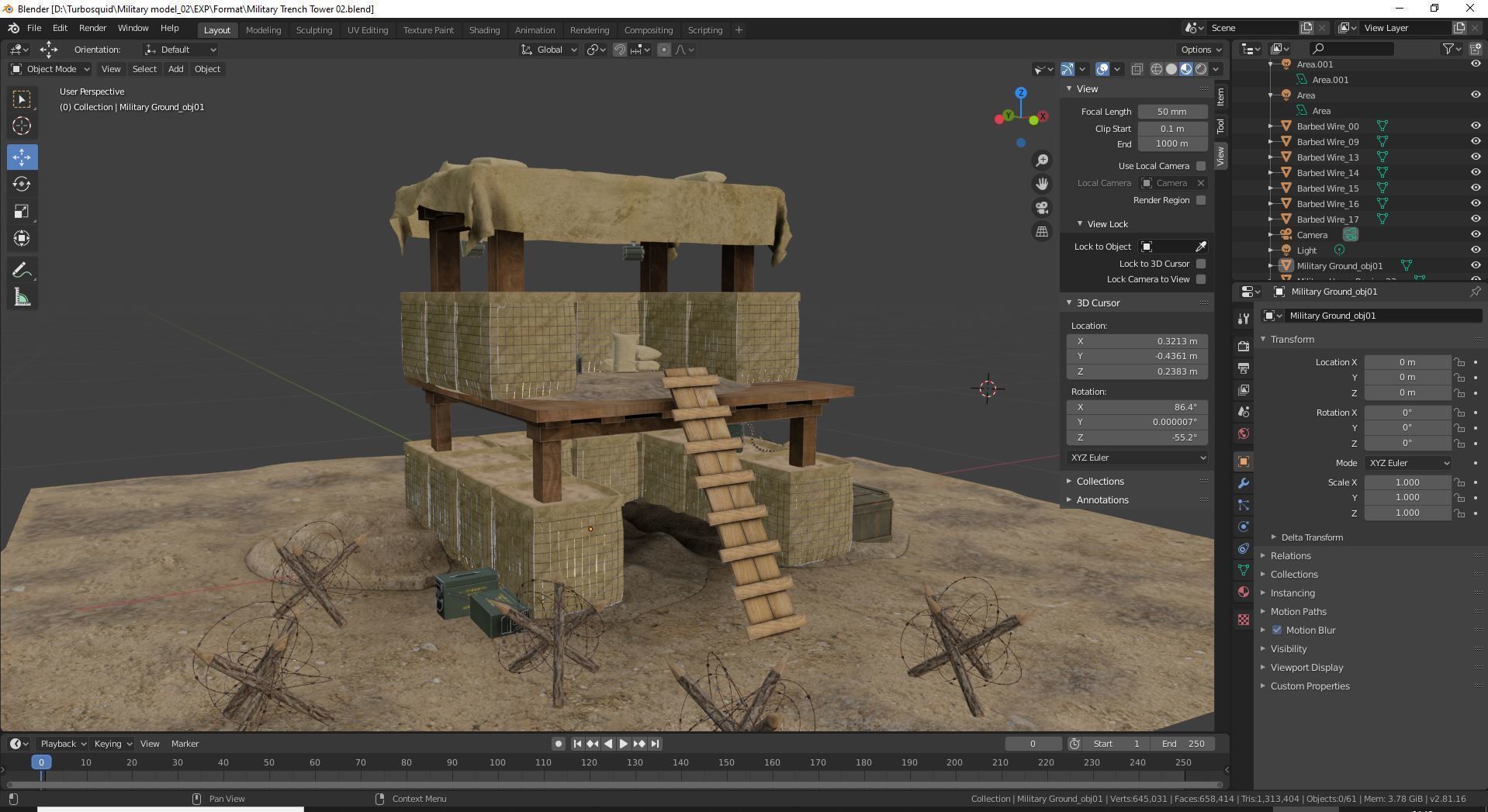Open the Active Tool properties tab
Viewport: 1488px width, 812px height.
click(1244, 319)
